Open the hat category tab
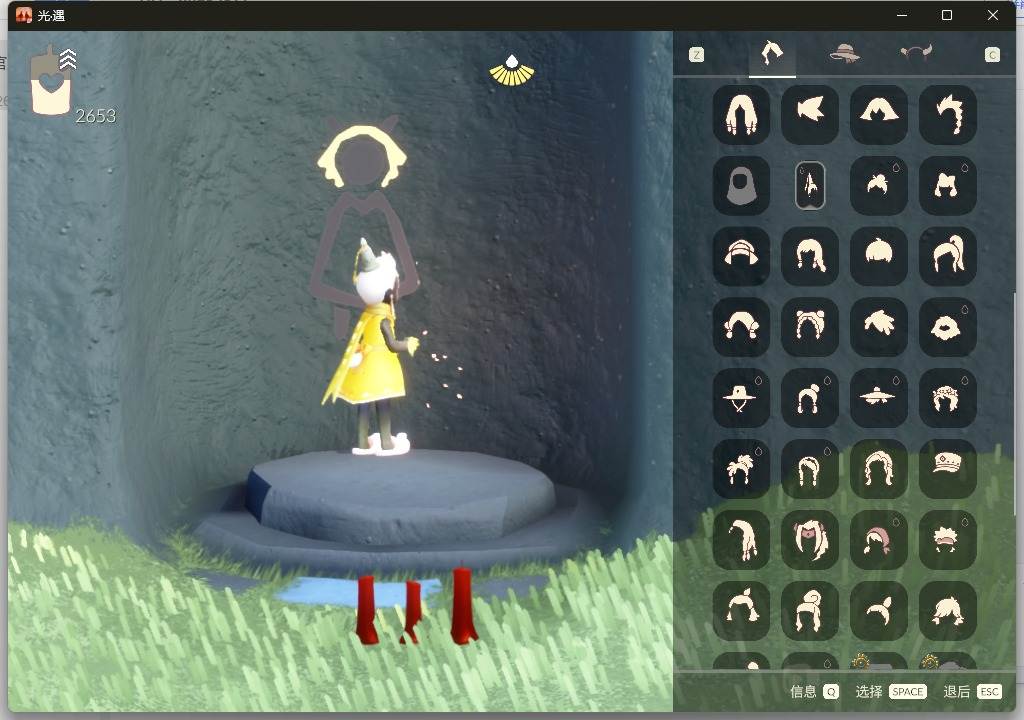The width and height of the screenshot is (1024, 720). [x=844, y=54]
